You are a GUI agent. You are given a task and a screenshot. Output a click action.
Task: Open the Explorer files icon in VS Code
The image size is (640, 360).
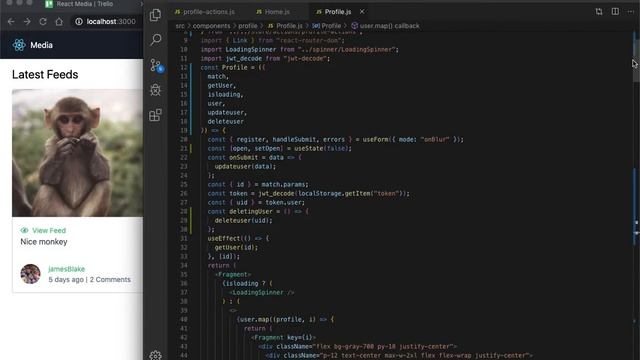point(156,15)
